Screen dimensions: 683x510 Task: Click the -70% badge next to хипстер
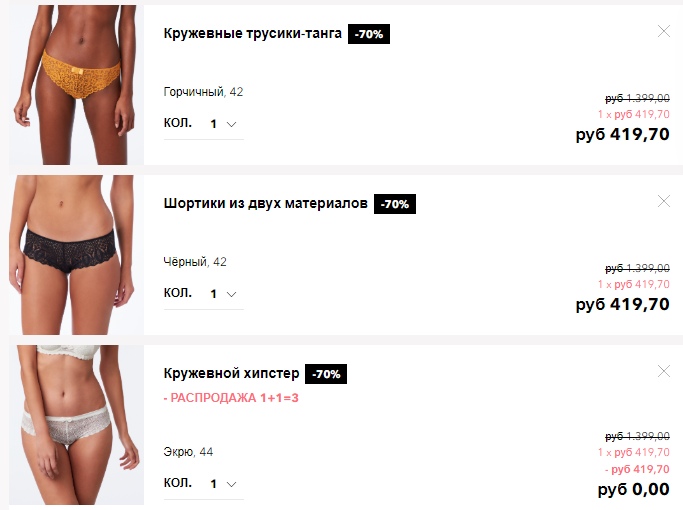pos(326,374)
